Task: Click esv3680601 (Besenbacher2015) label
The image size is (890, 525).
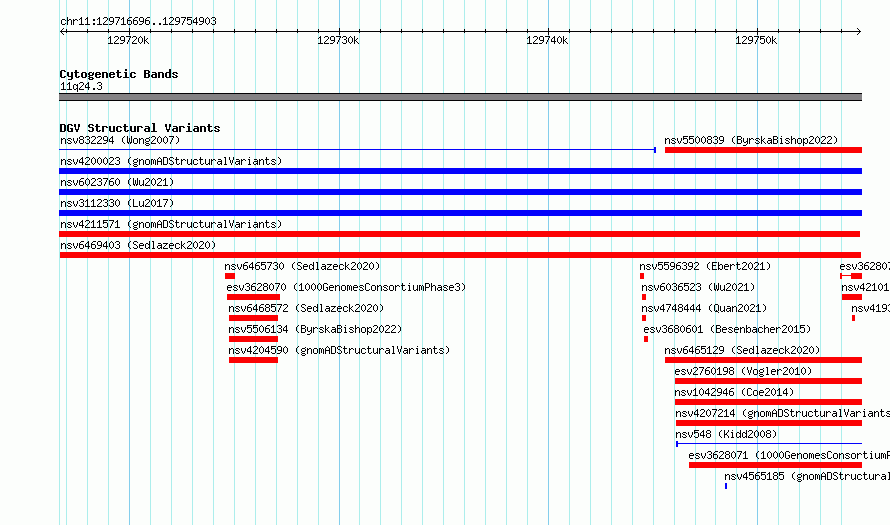Action: click(727, 329)
